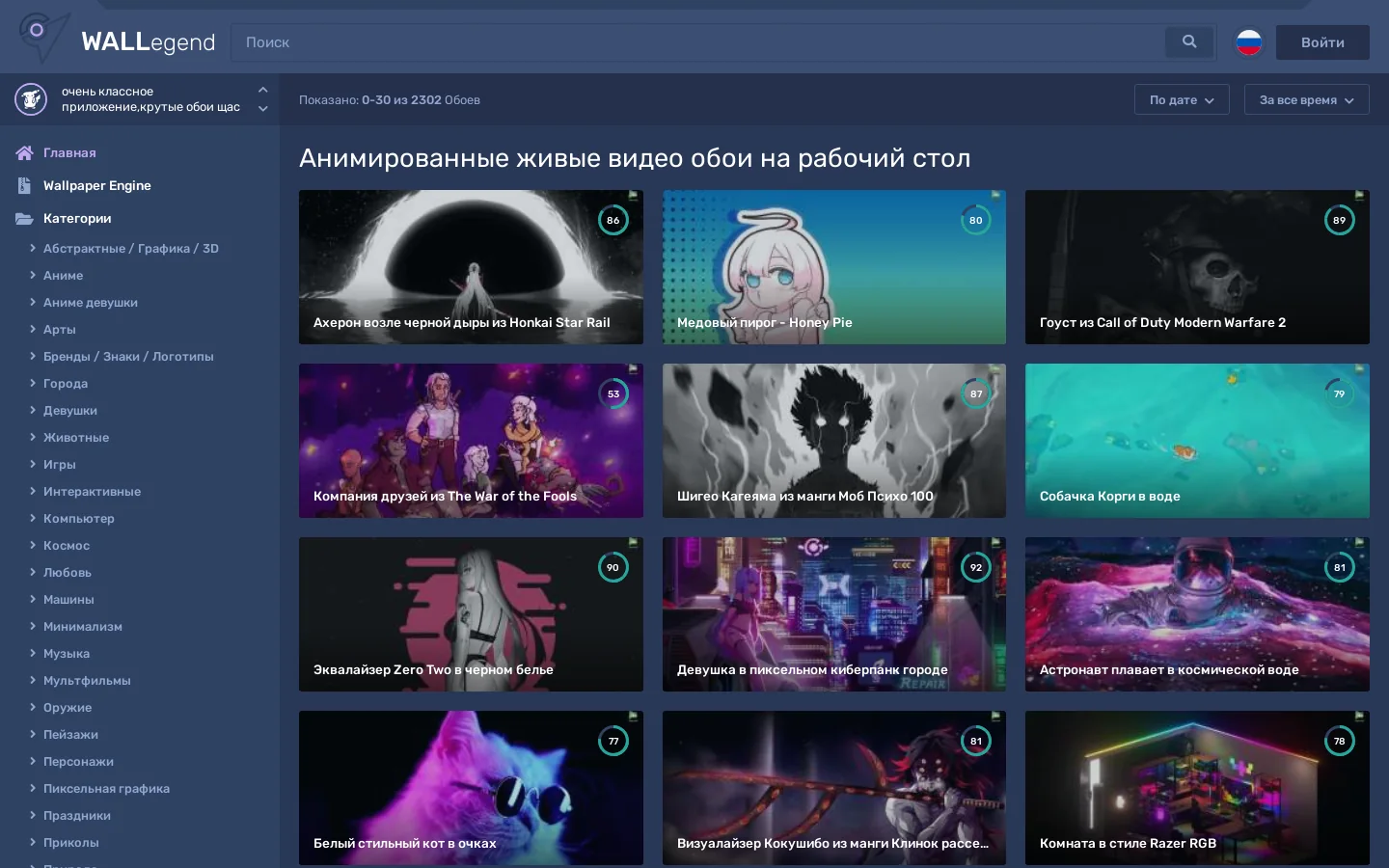The height and width of the screenshot is (868, 1389).
Task: Open Любовь category link
Action: tap(68, 572)
